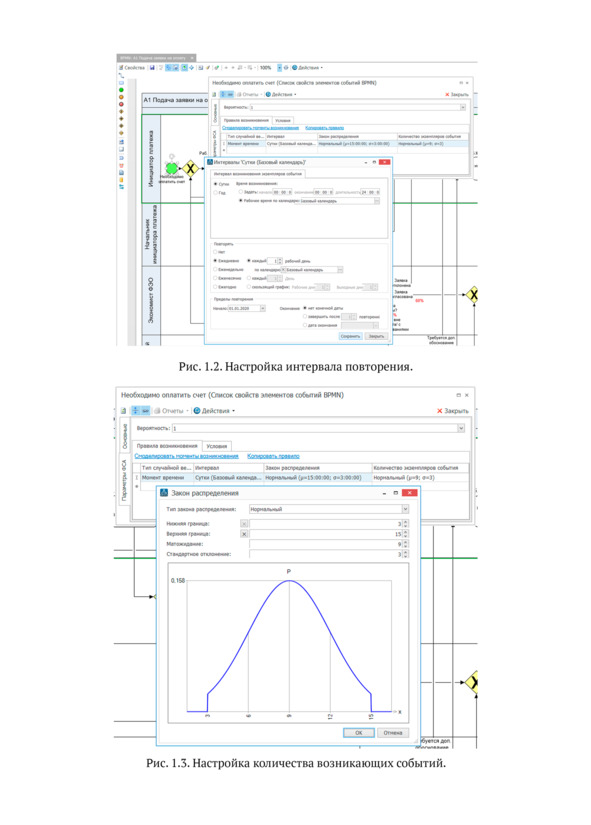This screenshot has height=825, width=591.
Task: Clear the Нижняя граница value with X button
Action: click(244, 524)
